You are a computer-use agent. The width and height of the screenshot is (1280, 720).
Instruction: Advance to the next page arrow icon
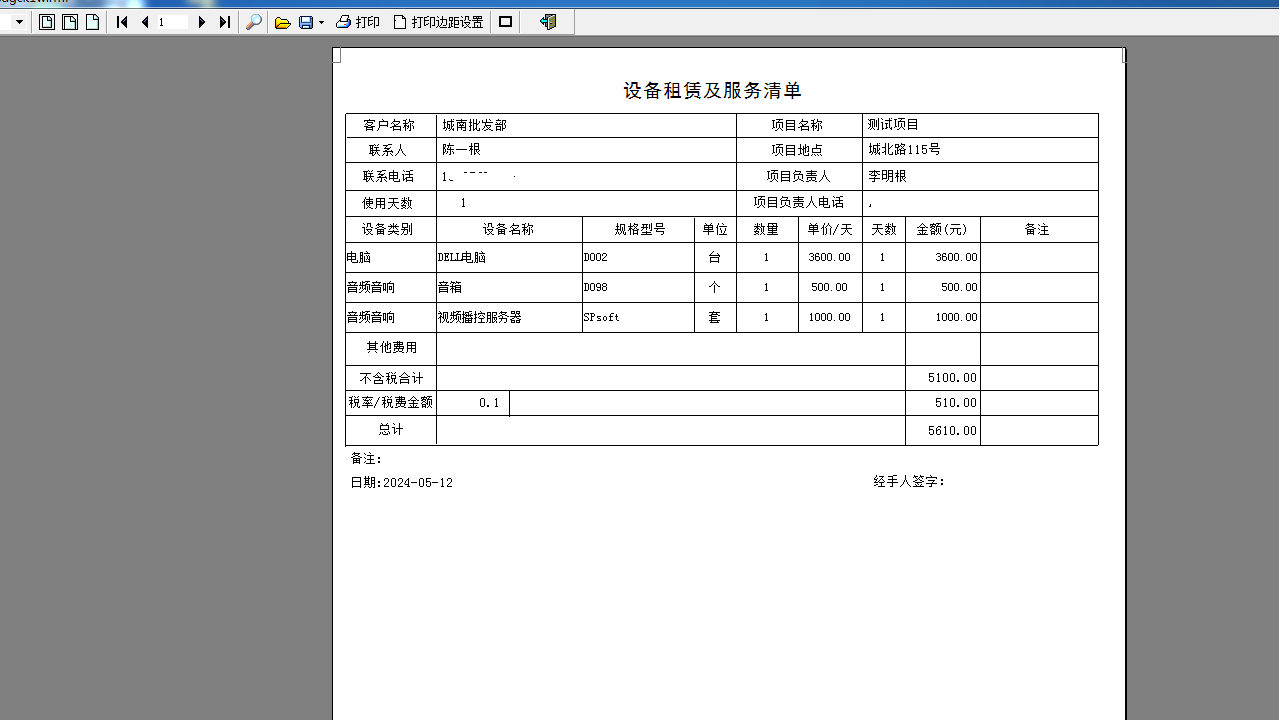click(x=201, y=22)
